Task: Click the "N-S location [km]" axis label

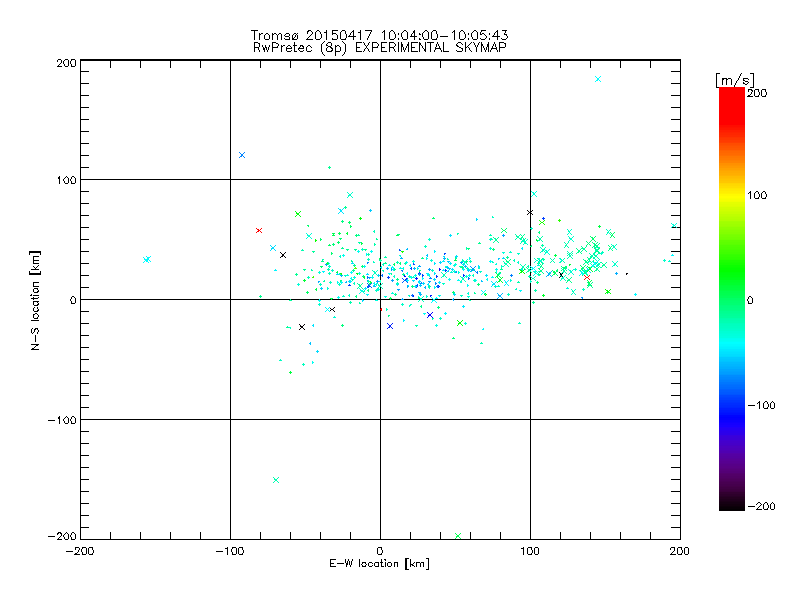Action: 35,300
